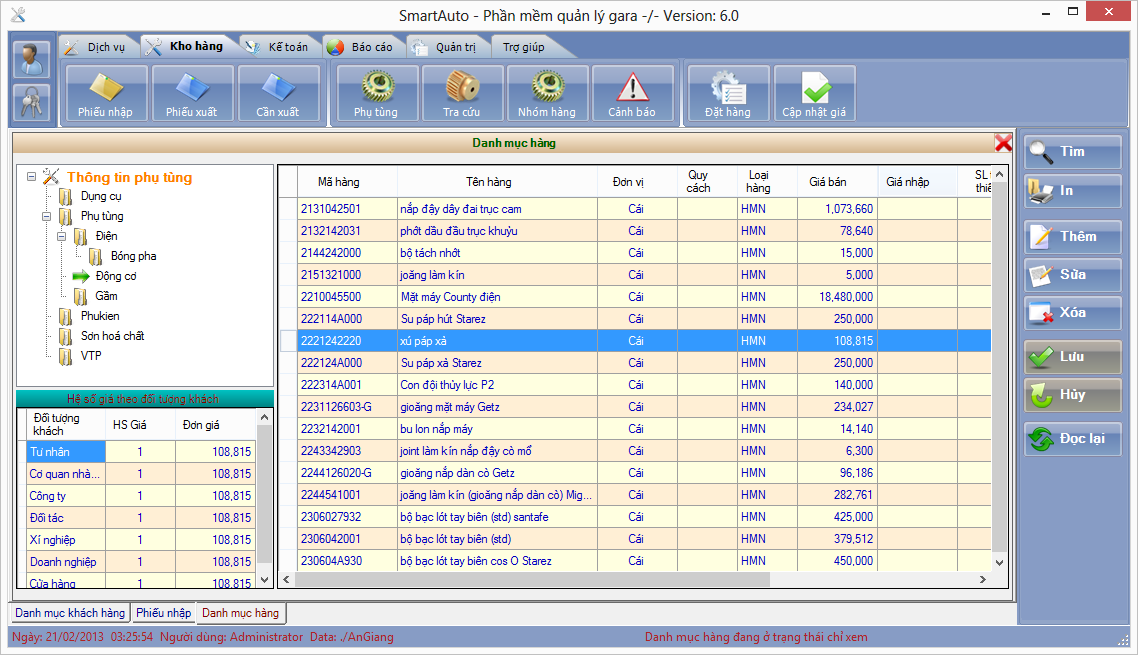
Task: Select Gầm in the tree
Action: pos(106,296)
